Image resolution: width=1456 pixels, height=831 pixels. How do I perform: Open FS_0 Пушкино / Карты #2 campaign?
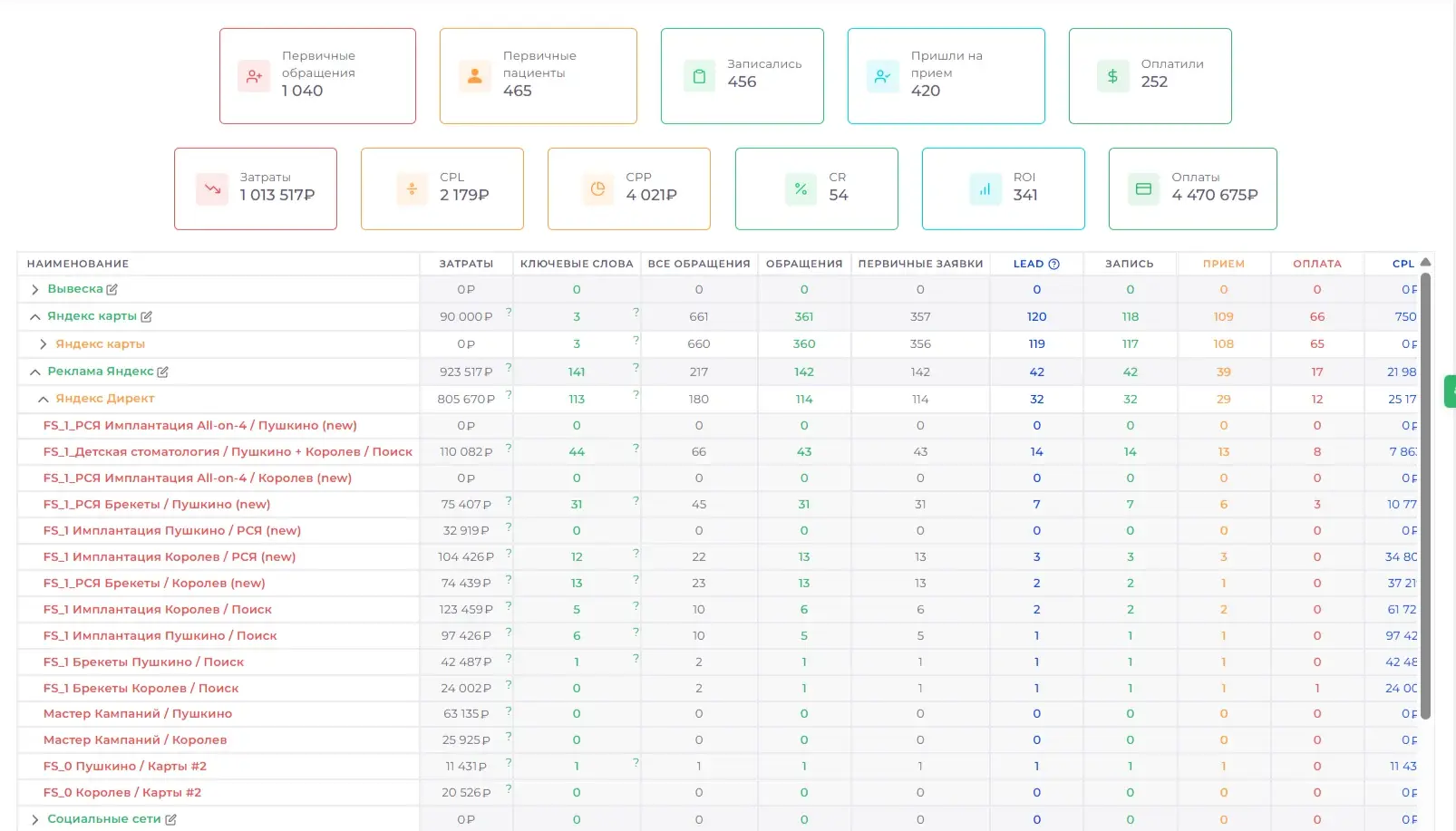(125, 766)
